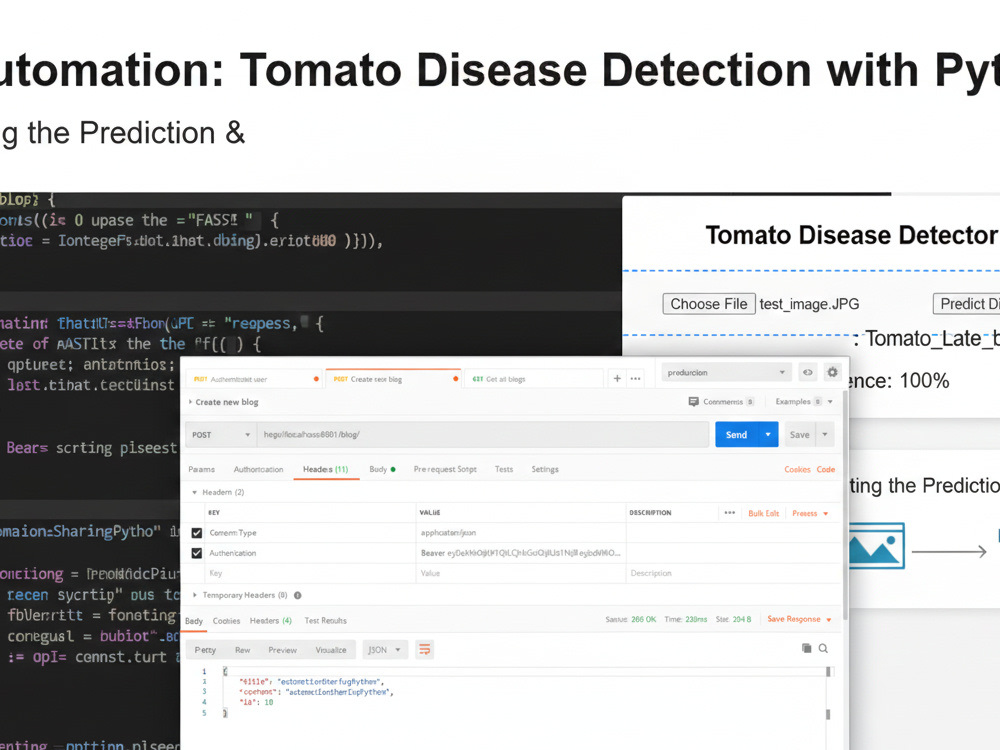The image size is (1000, 750).
Task: Select the response Headers (4) tab
Action: coord(270,621)
